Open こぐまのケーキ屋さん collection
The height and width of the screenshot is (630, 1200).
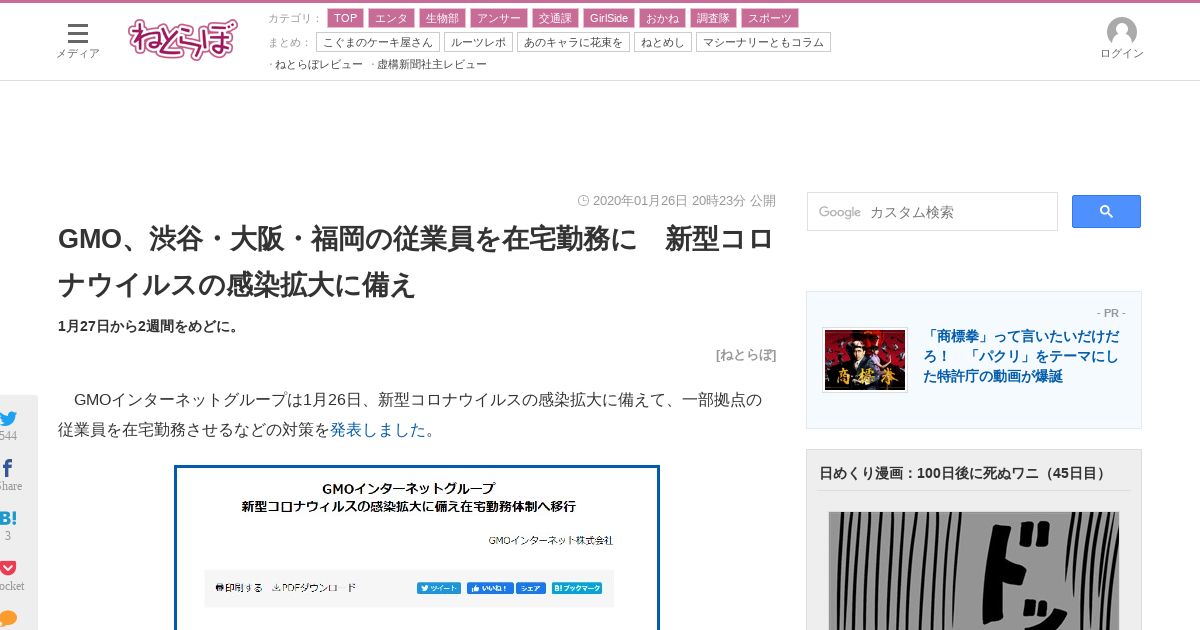[378, 42]
